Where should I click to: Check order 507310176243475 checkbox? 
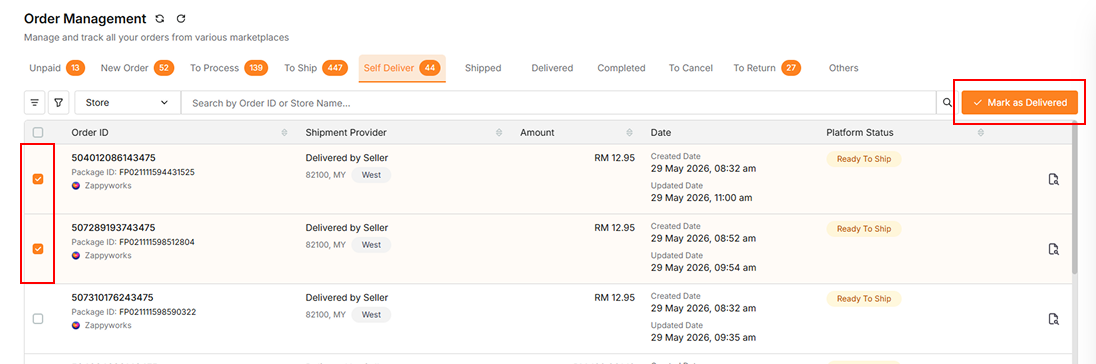coord(38,319)
